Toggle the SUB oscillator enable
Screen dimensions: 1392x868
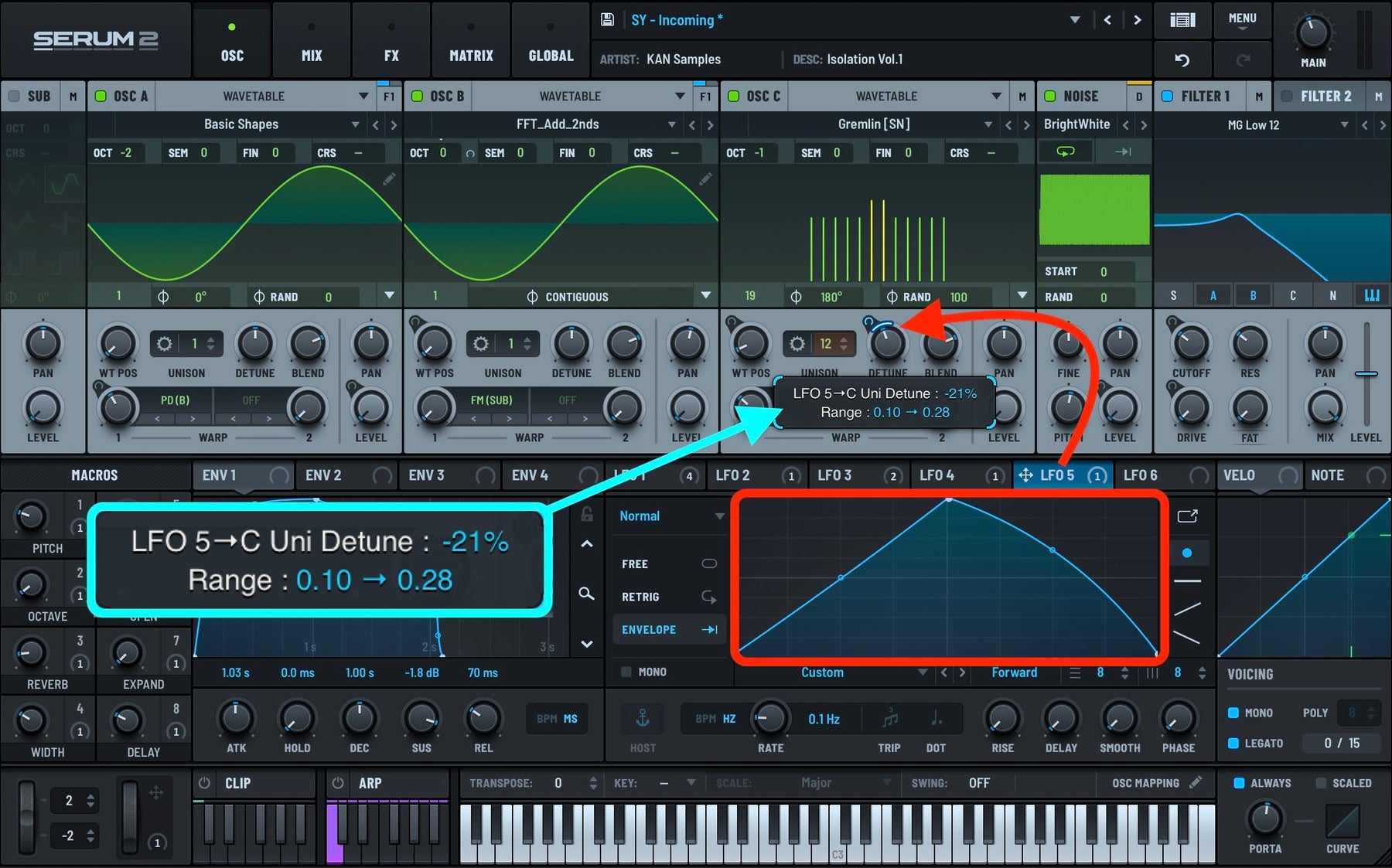pyautogui.click(x=14, y=96)
